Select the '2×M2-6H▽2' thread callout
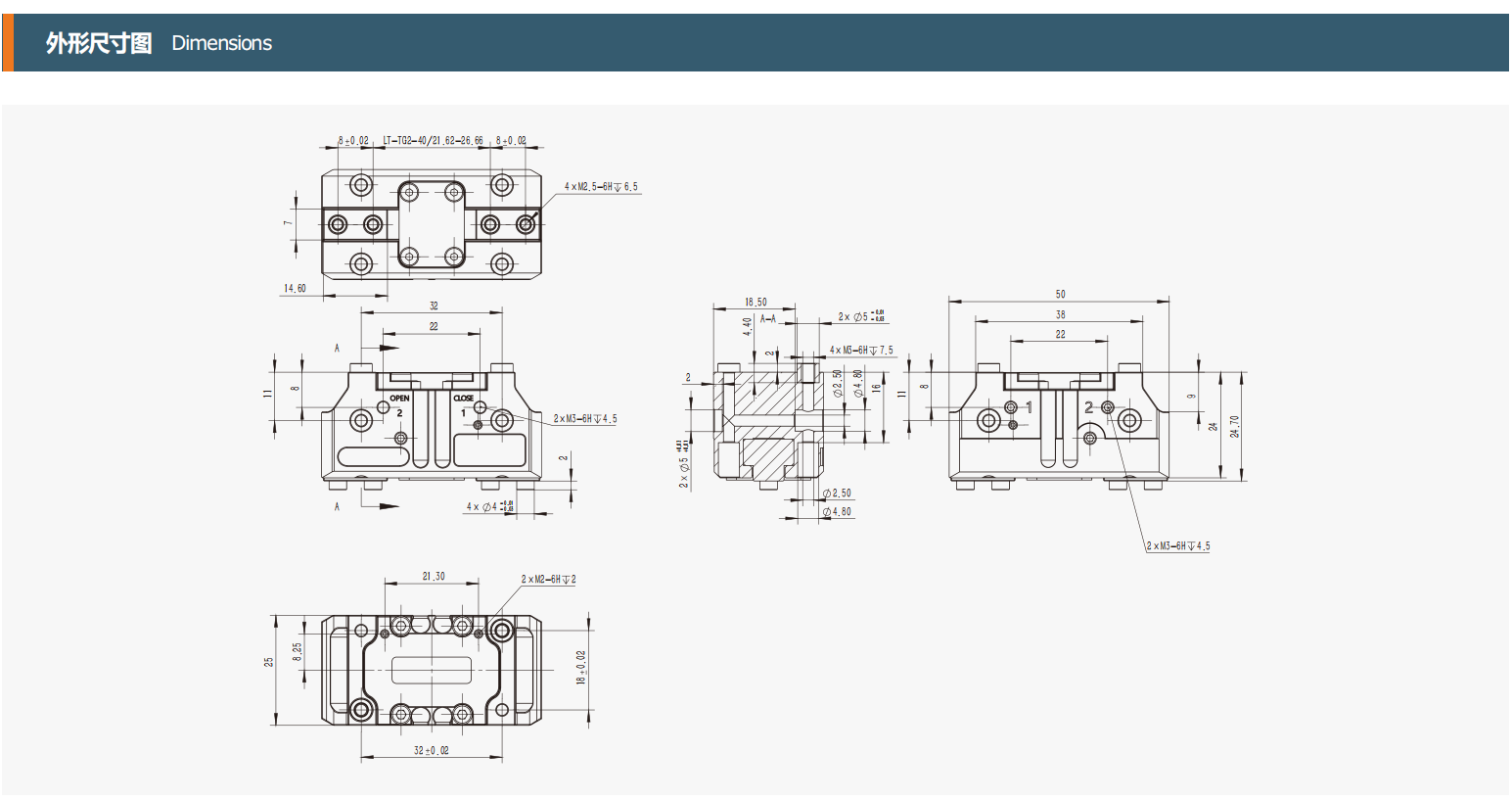Viewport: 1512px width, 800px height. [548, 579]
